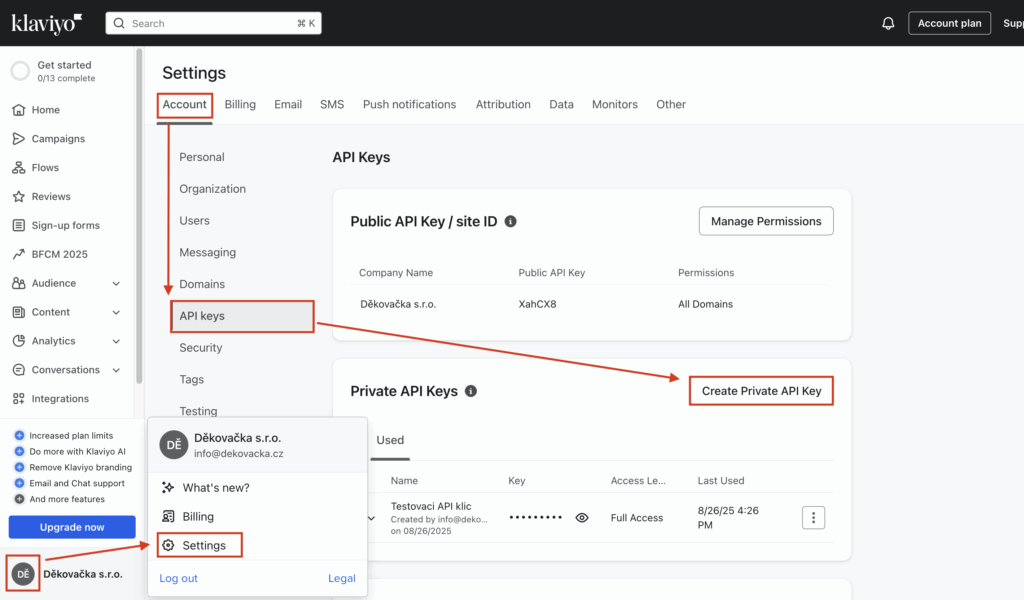Screen dimensions: 1024x600
Task: Open the Domains settings section
Action: pyautogui.click(x=202, y=284)
